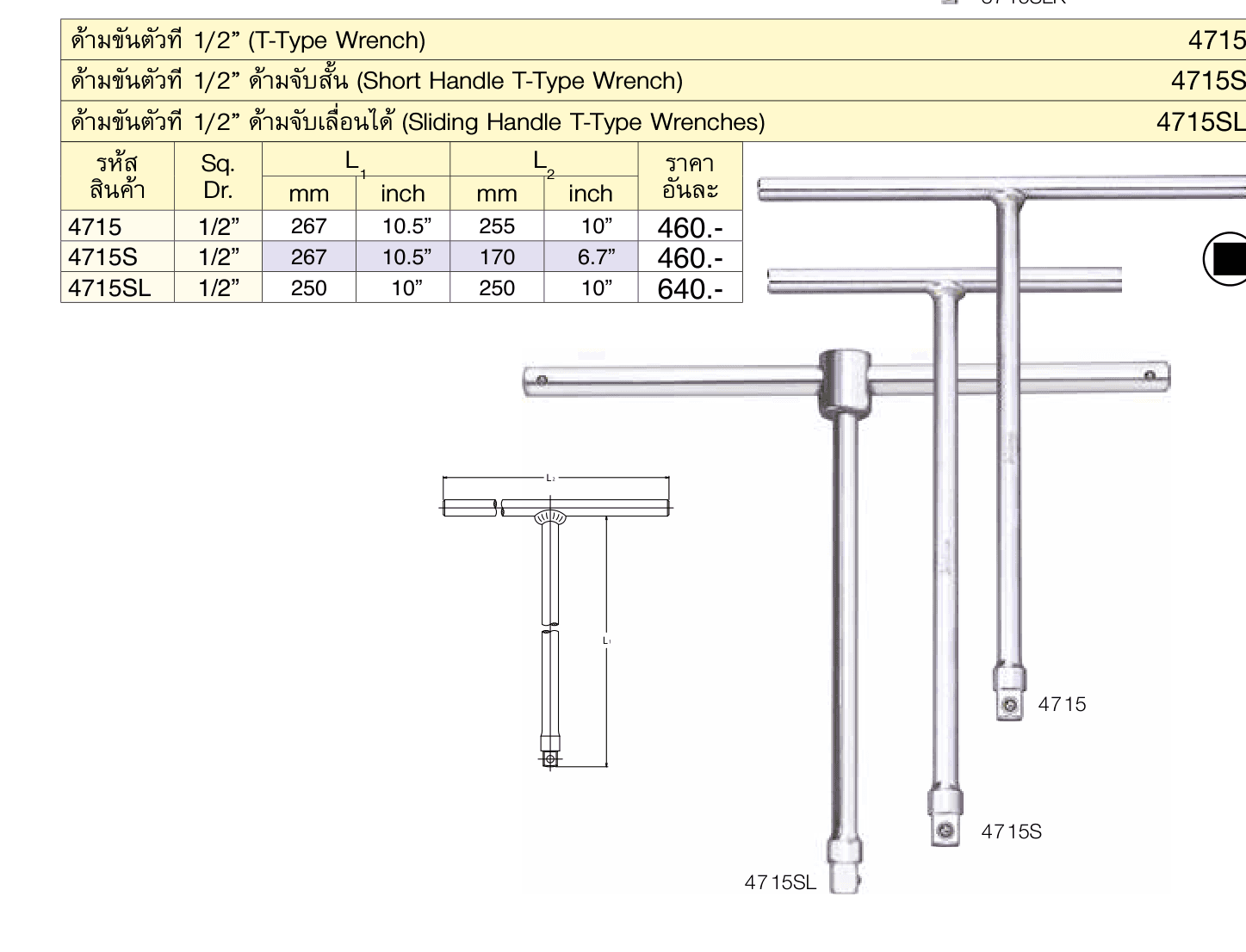Click the mm subheader under L2
Screen dimensions: 1246x952
[x=497, y=194]
